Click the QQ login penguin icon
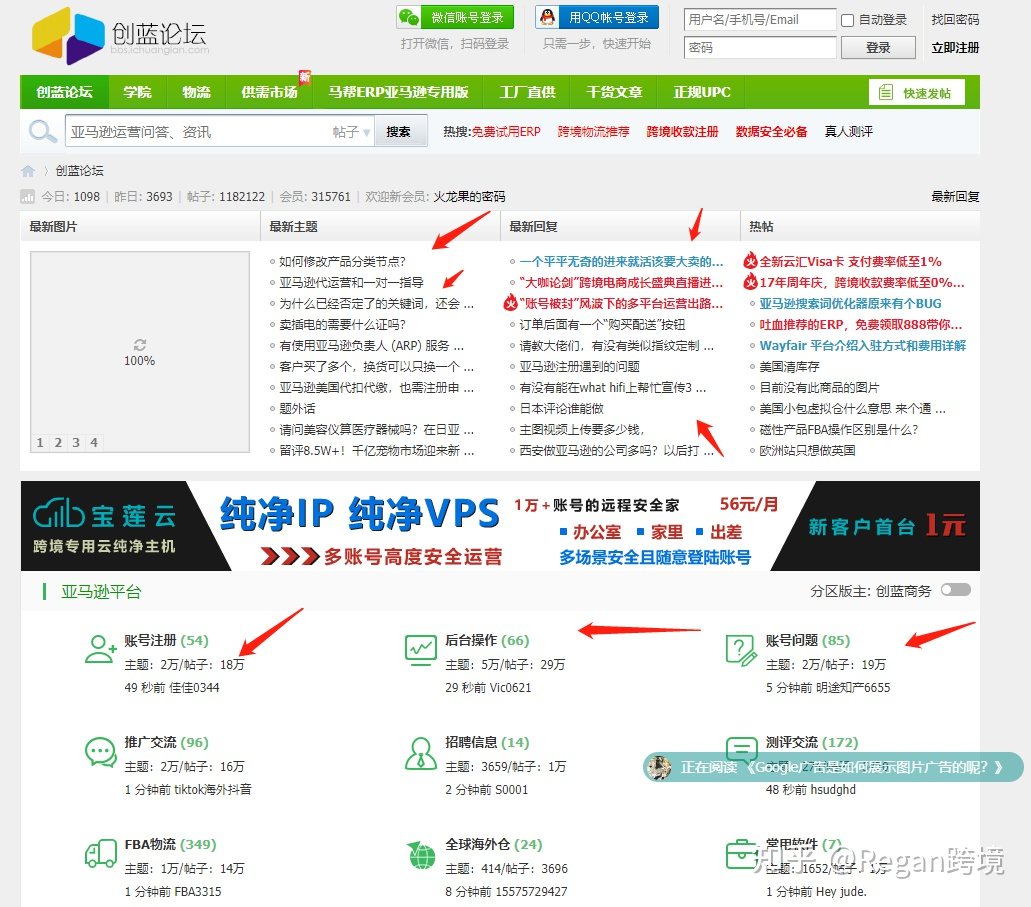The width and height of the screenshot is (1031, 907). click(x=548, y=17)
